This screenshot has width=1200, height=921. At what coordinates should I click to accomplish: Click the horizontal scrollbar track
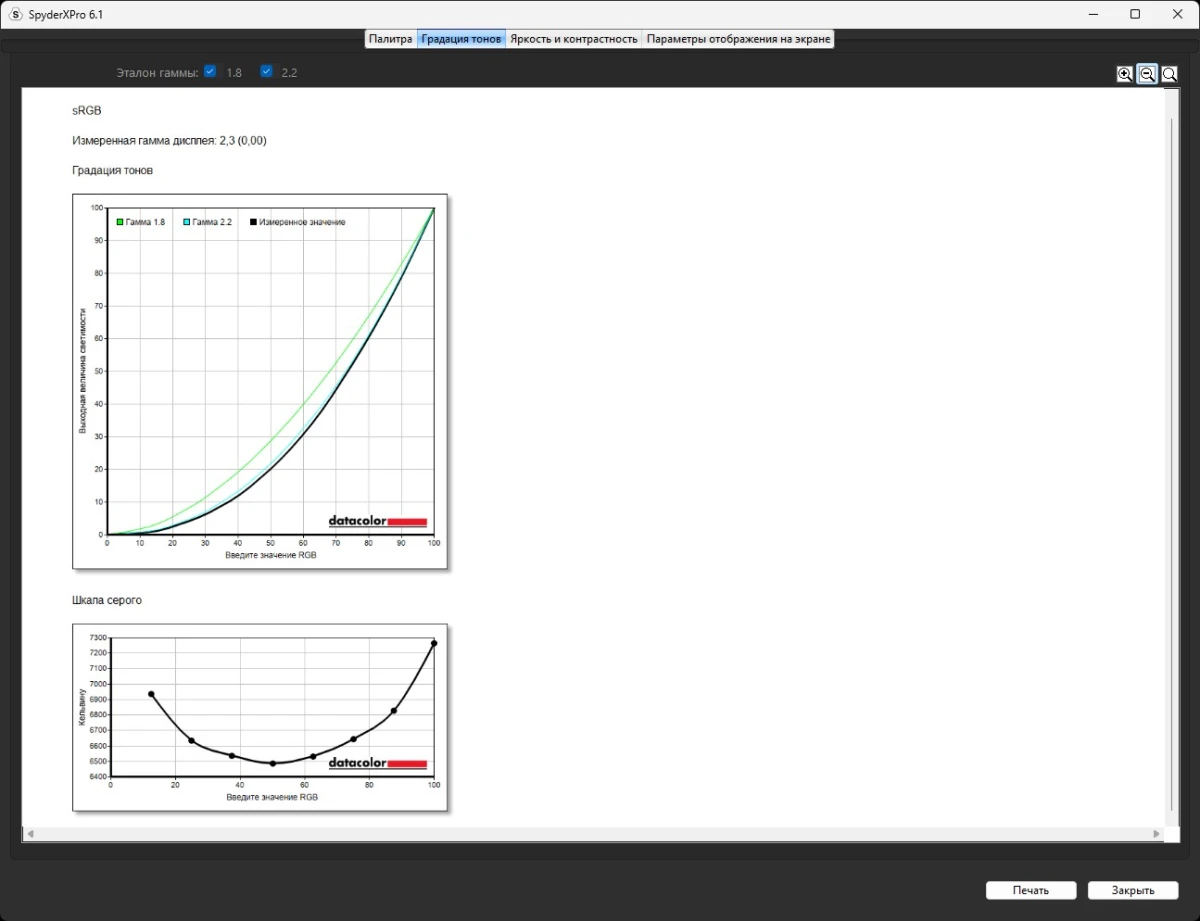590,834
